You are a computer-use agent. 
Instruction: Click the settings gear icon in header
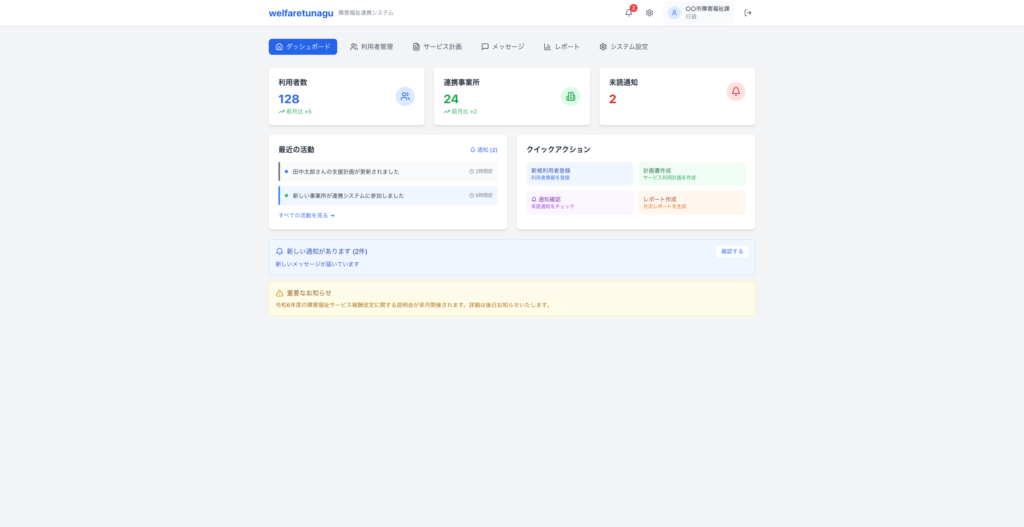[649, 13]
